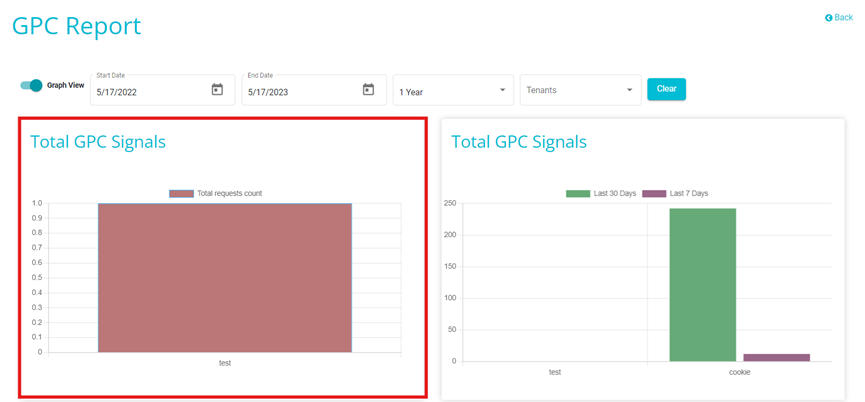The image size is (865, 402).
Task: Open the Tenants dropdown
Action: 580,90
